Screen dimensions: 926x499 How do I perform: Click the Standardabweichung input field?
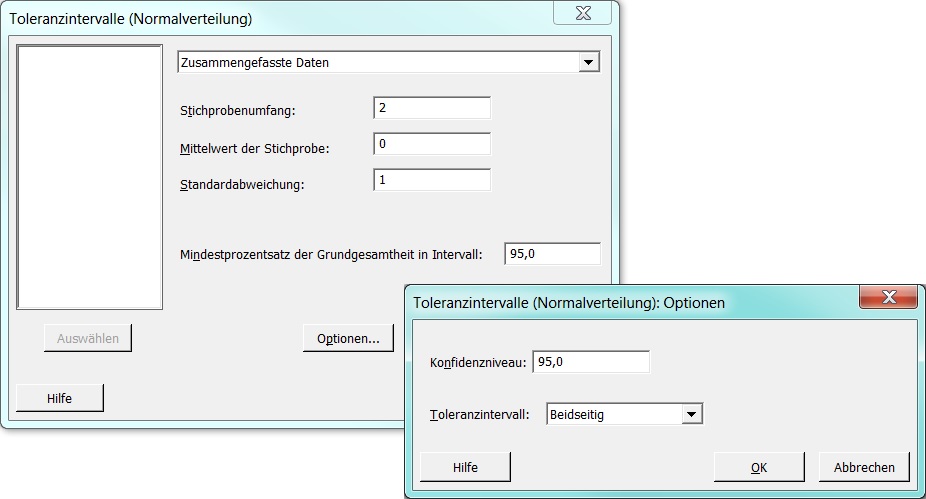coord(432,180)
